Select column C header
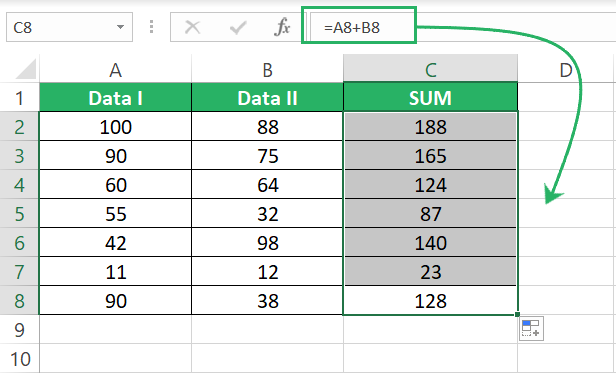The width and height of the screenshot is (616, 373). point(431,69)
